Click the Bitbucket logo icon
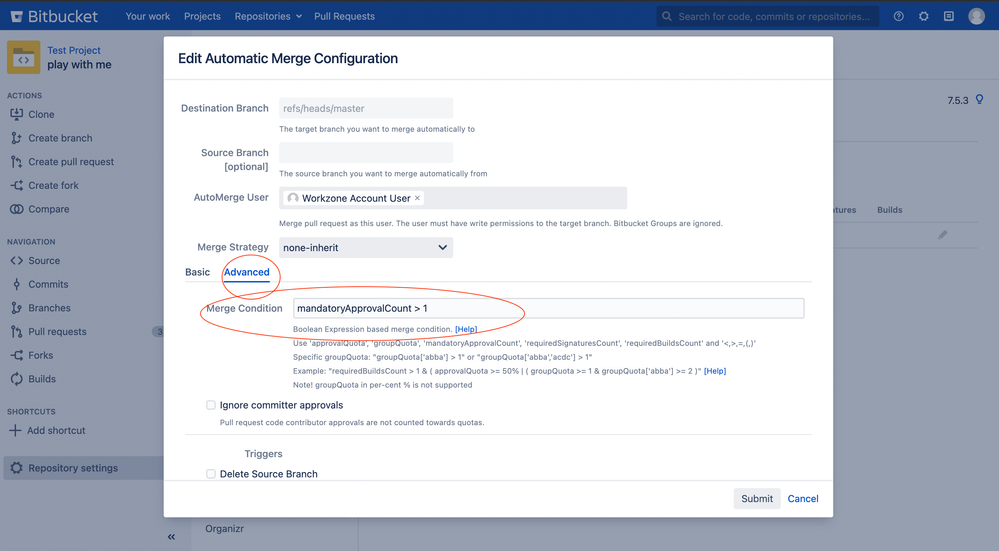 (17, 17)
